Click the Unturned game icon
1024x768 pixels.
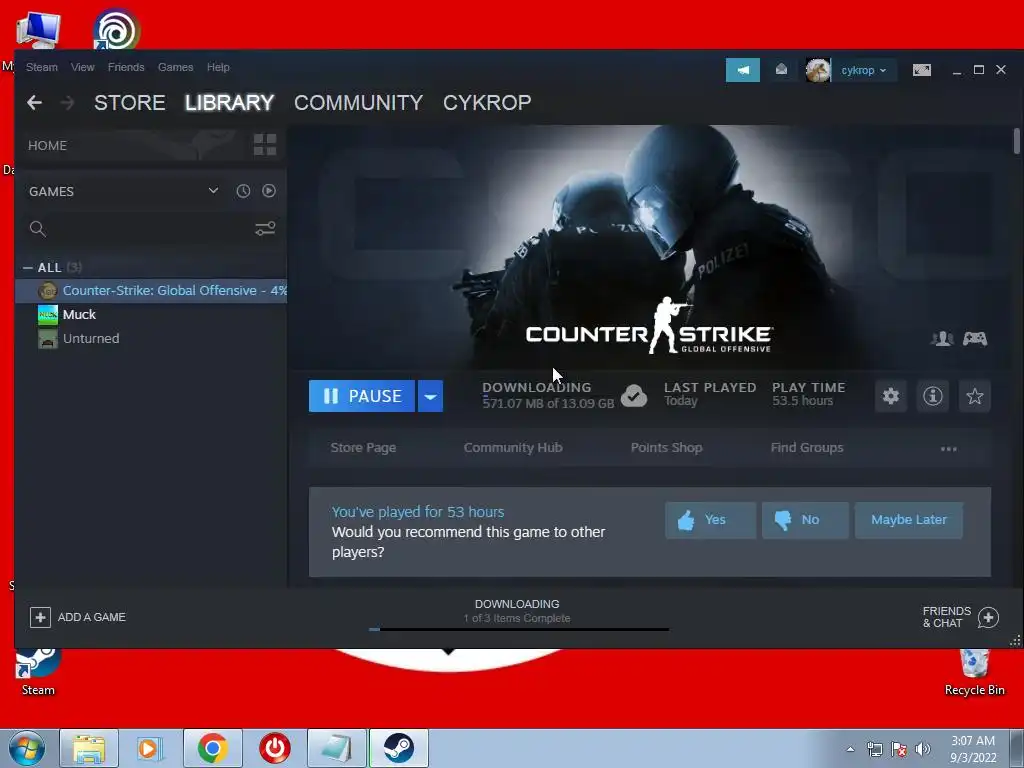click(48, 338)
